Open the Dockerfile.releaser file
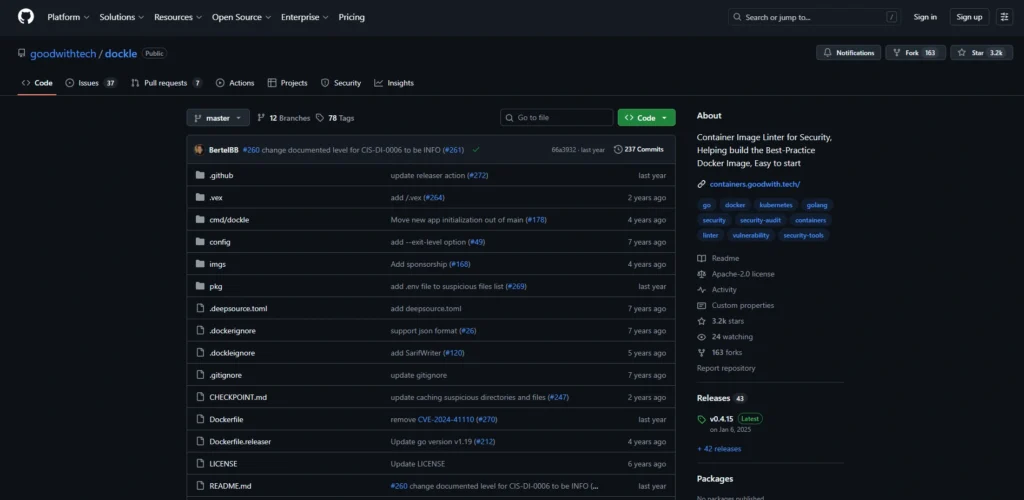This screenshot has width=1024, height=500. (x=240, y=442)
